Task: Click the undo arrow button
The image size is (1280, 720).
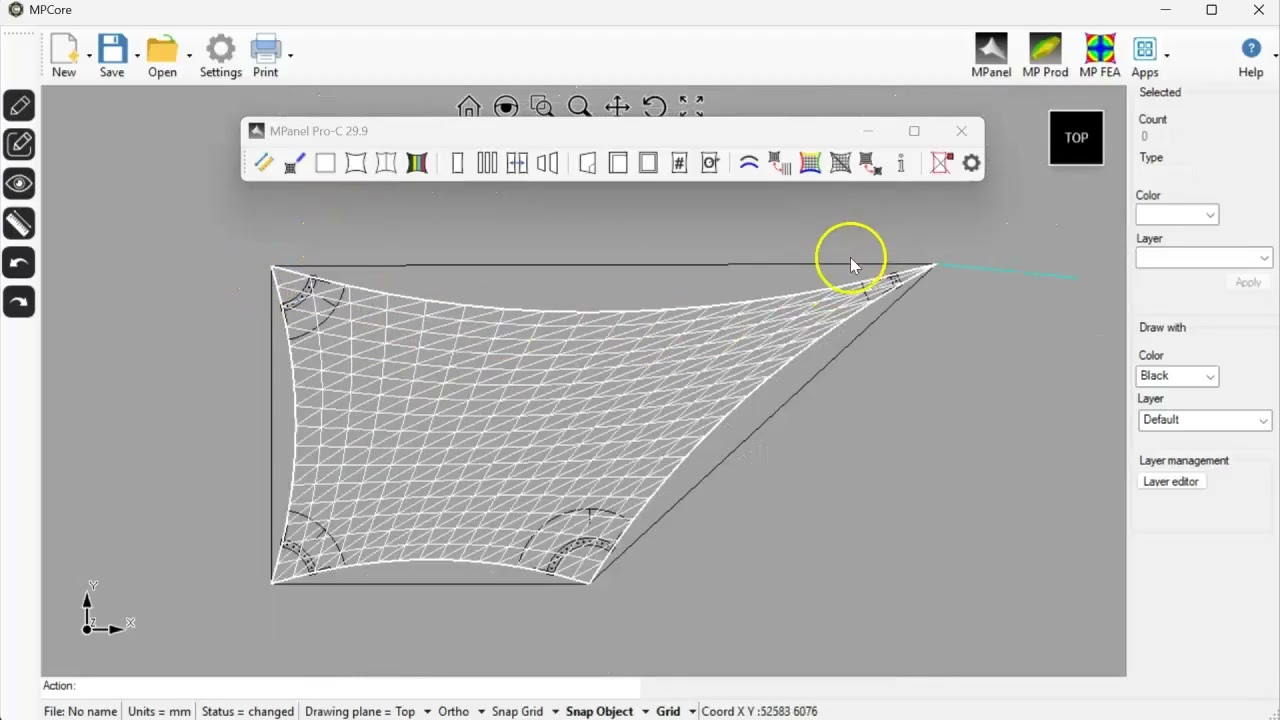Action: (20, 263)
